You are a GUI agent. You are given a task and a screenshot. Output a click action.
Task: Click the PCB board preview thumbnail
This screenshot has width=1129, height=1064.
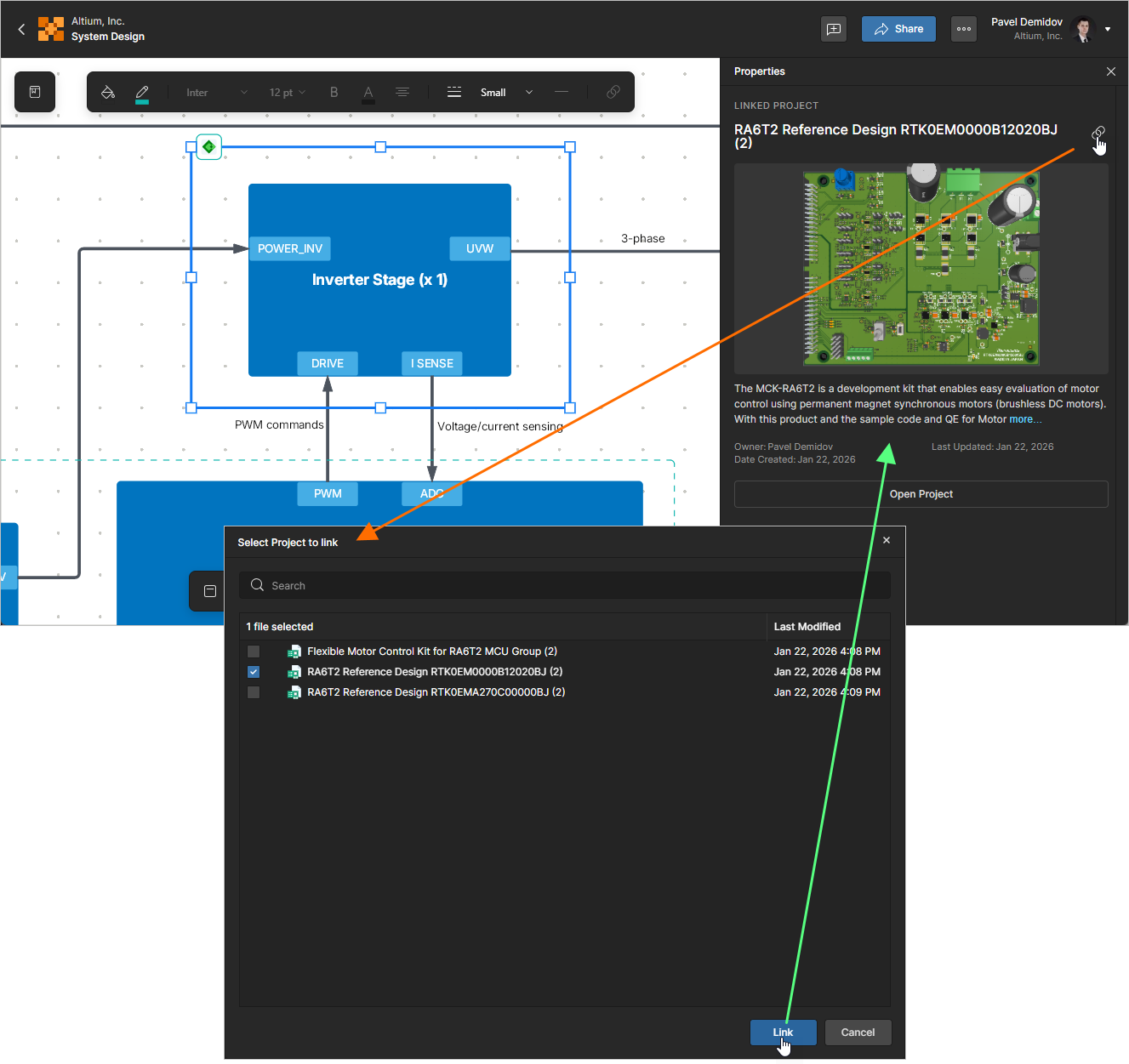click(x=921, y=269)
